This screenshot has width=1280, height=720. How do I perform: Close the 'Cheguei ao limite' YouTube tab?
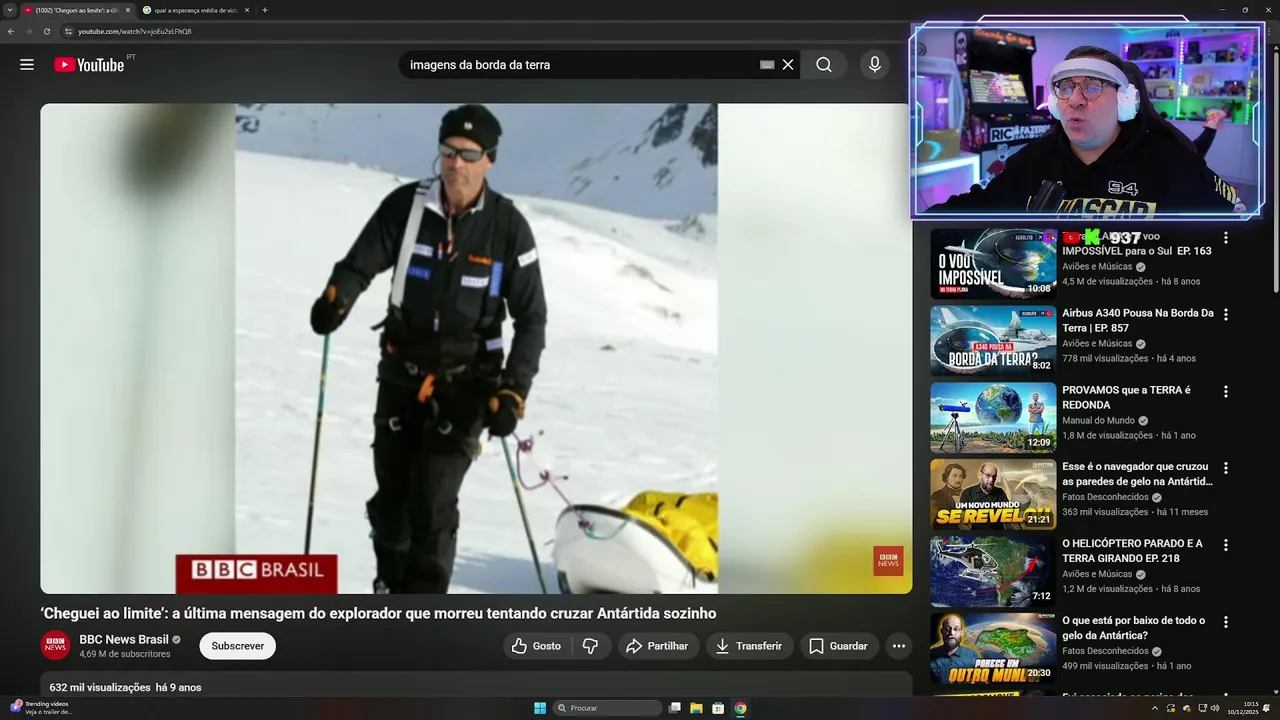click(x=128, y=10)
